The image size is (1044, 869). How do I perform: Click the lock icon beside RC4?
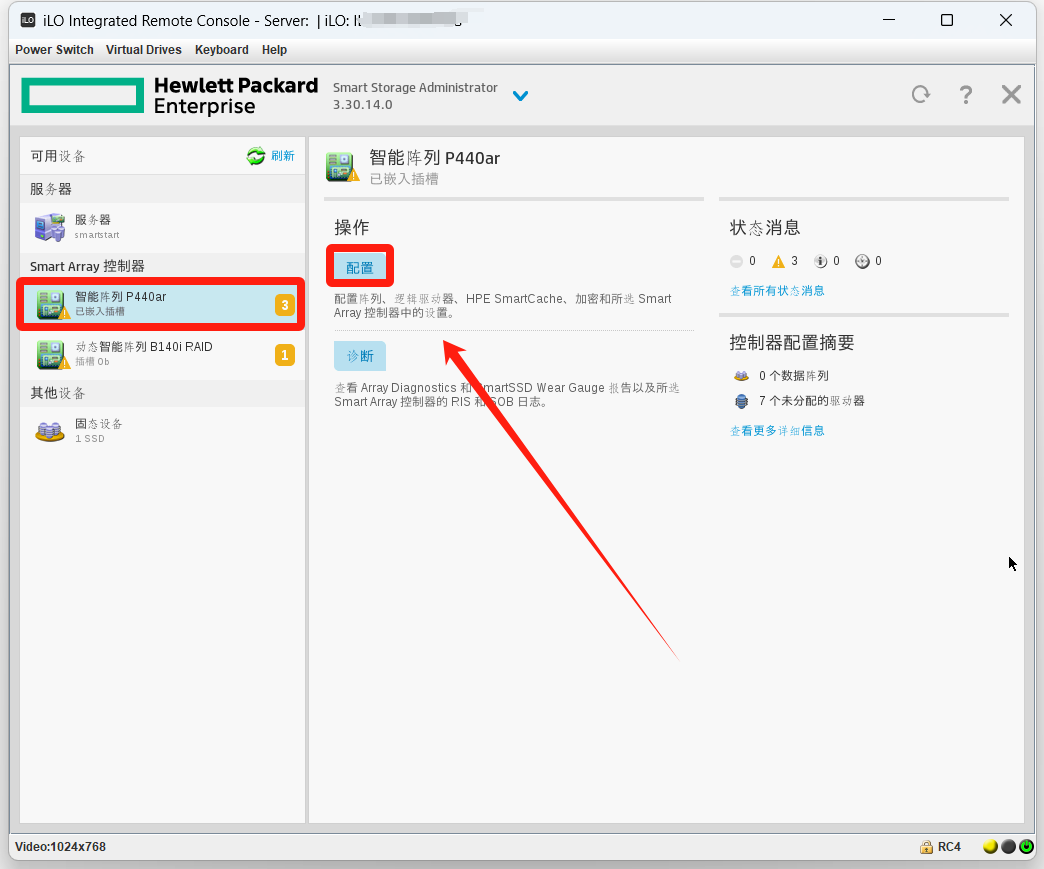pyautogui.click(x=926, y=847)
